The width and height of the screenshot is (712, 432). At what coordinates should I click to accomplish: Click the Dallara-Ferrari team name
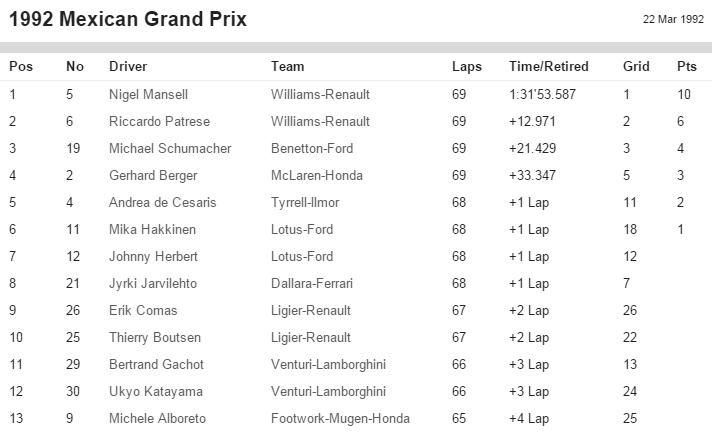coord(311,284)
